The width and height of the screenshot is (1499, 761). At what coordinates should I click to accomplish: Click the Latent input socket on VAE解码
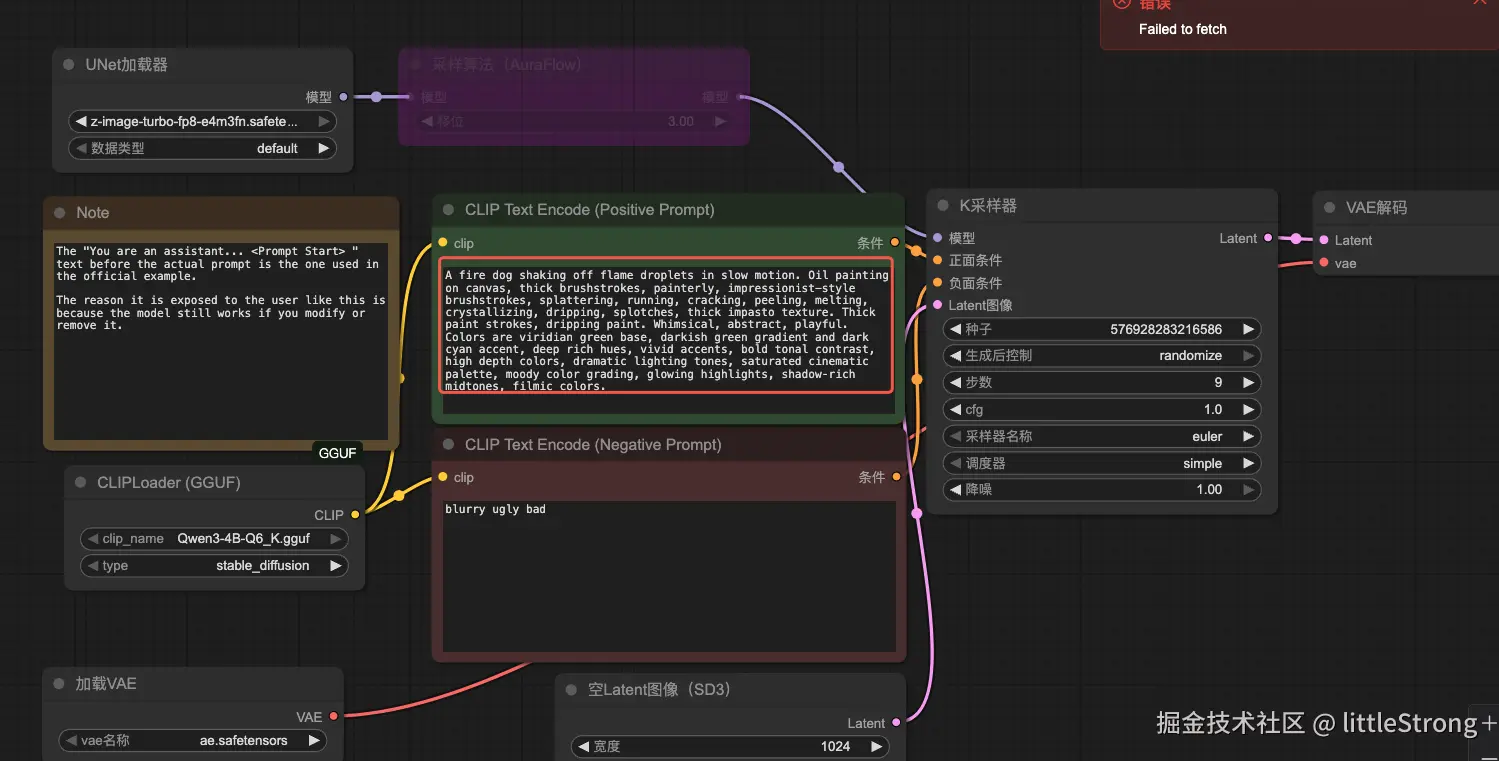(1324, 240)
